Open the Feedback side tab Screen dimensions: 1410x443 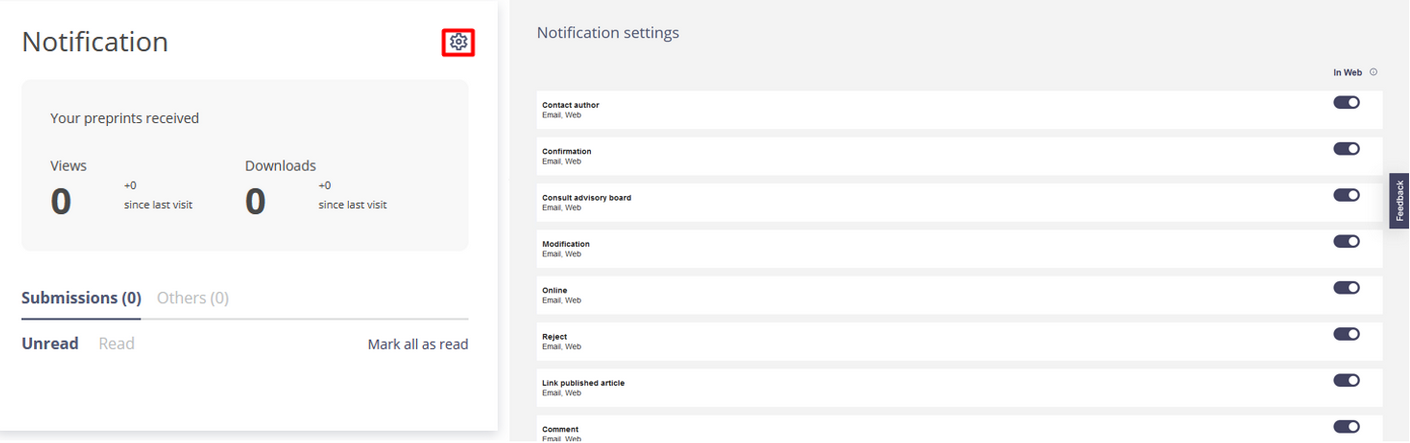[1399, 201]
